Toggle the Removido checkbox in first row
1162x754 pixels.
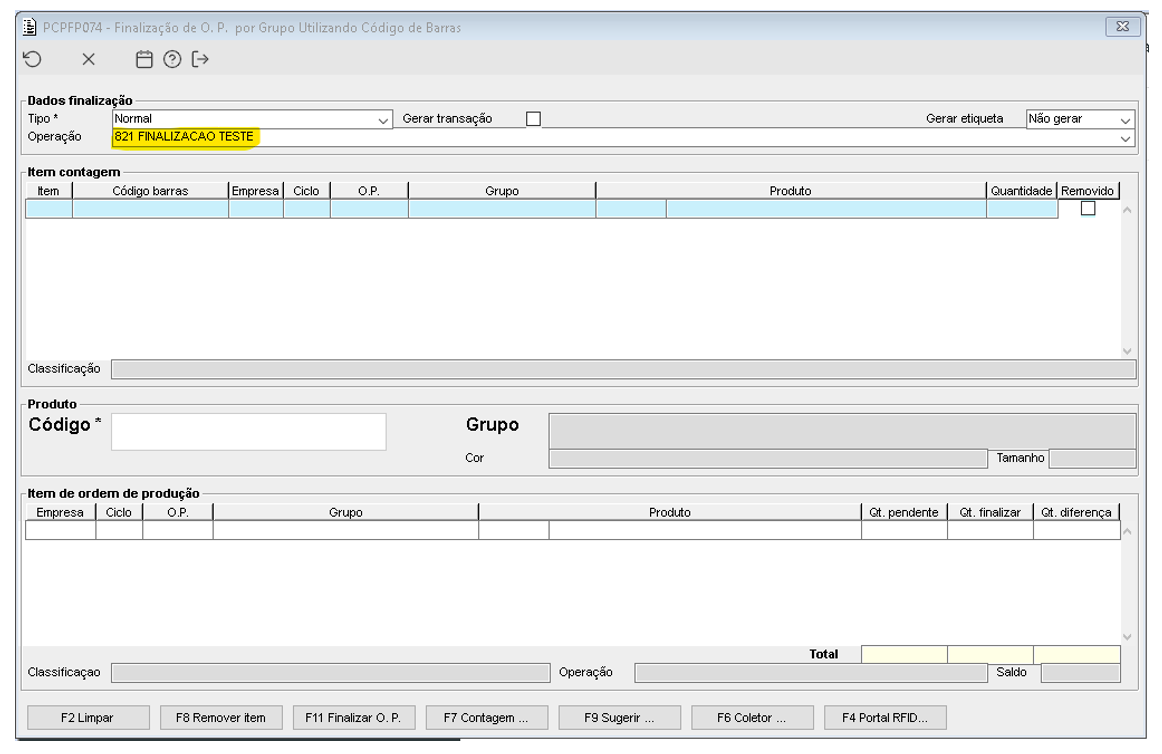coord(1087,209)
